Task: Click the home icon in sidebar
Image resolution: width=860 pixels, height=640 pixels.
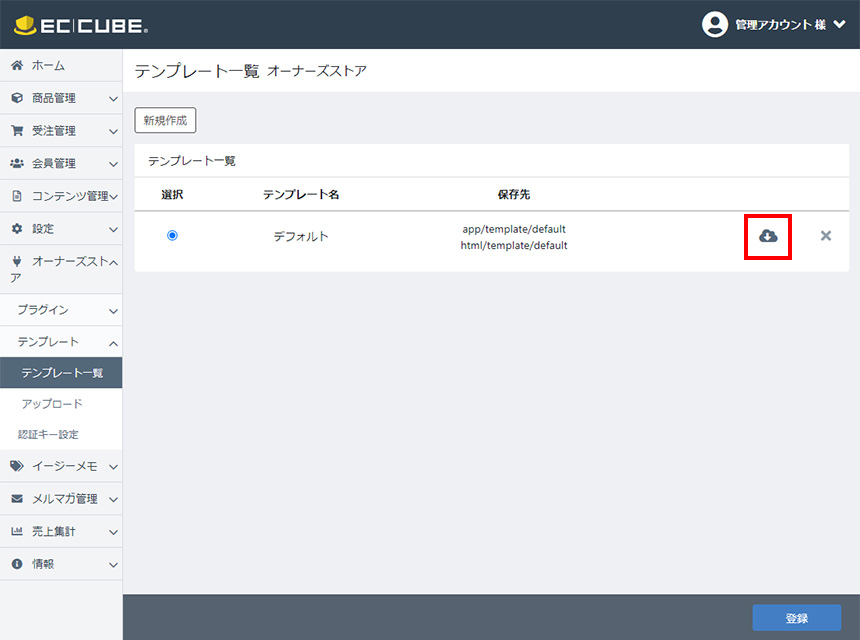Action: coord(17,66)
